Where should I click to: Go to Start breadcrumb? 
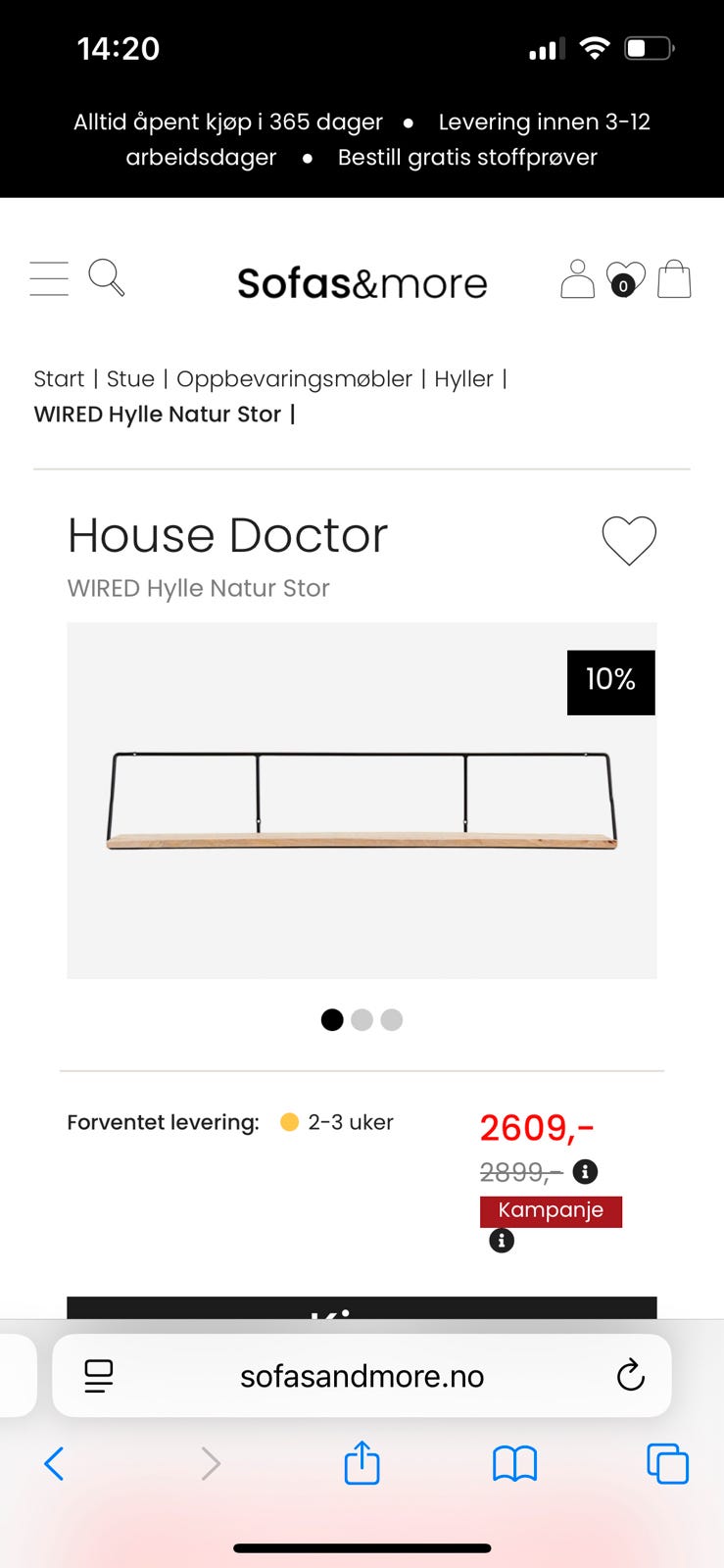click(59, 379)
